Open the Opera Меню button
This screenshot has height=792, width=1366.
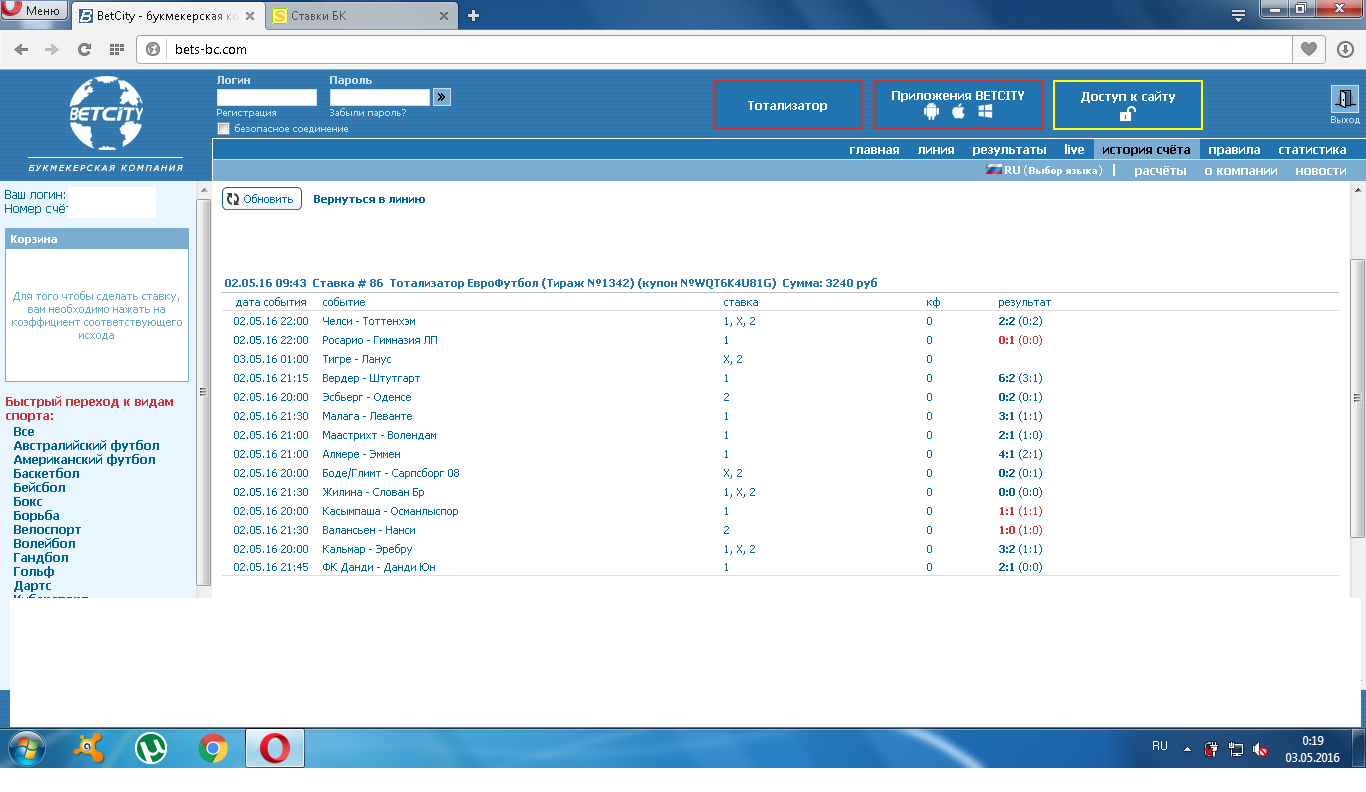pyautogui.click(x=34, y=12)
